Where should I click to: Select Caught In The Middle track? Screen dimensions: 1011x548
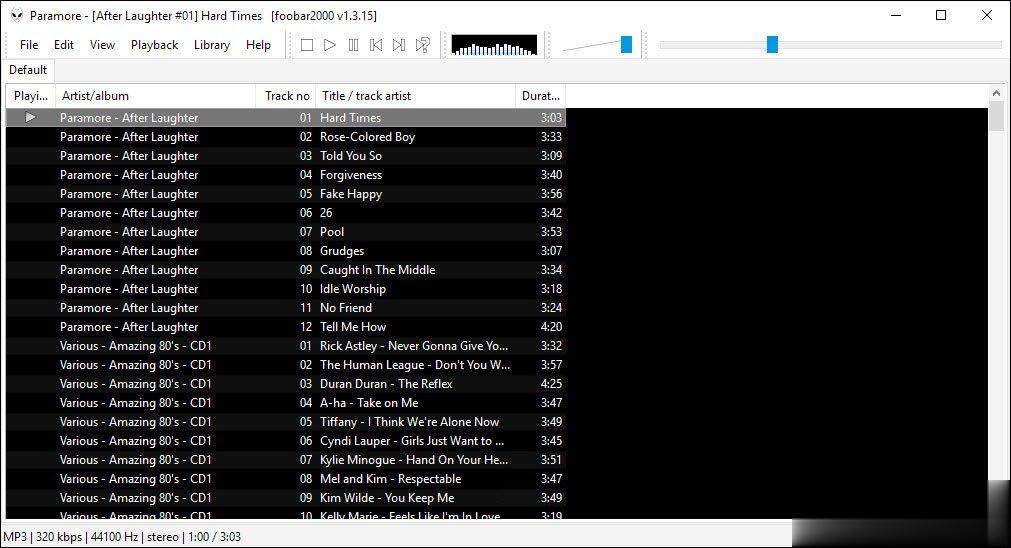[x=286, y=269]
